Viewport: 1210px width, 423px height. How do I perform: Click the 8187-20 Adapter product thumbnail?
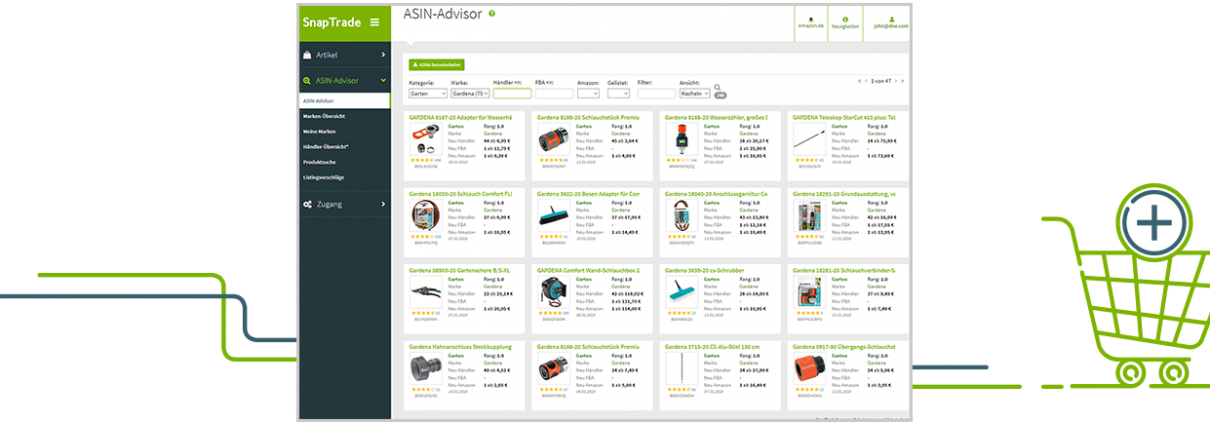[426, 140]
